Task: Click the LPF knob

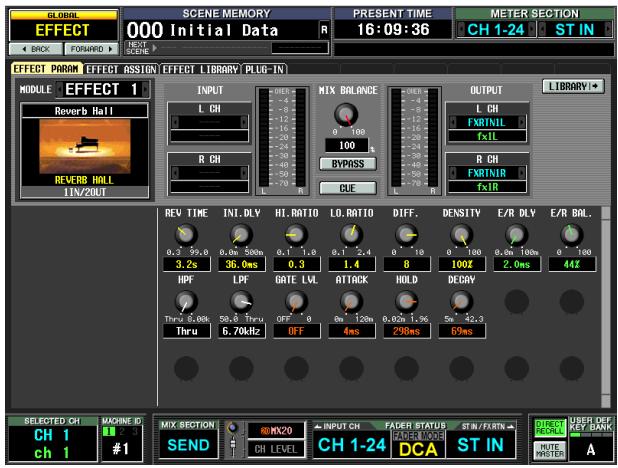Action: point(241,302)
